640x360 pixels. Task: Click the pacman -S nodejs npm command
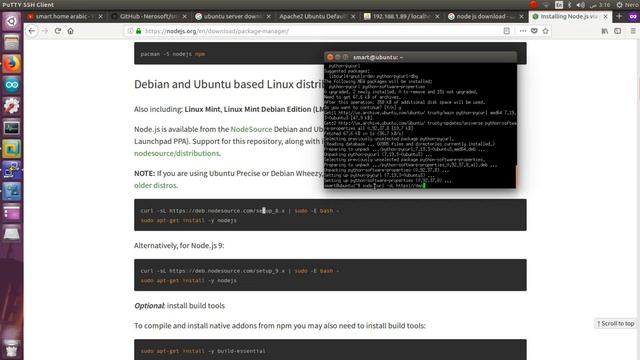173,54
